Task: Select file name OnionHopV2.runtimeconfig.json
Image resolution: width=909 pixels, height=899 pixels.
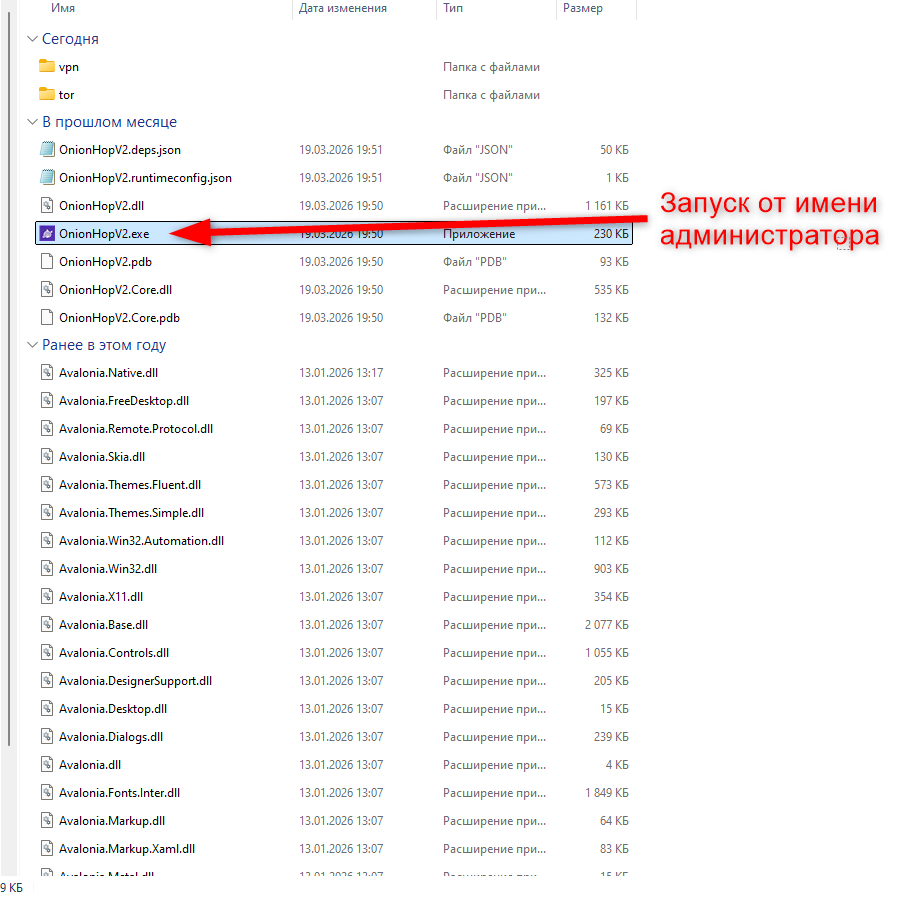Action: pos(146,178)
